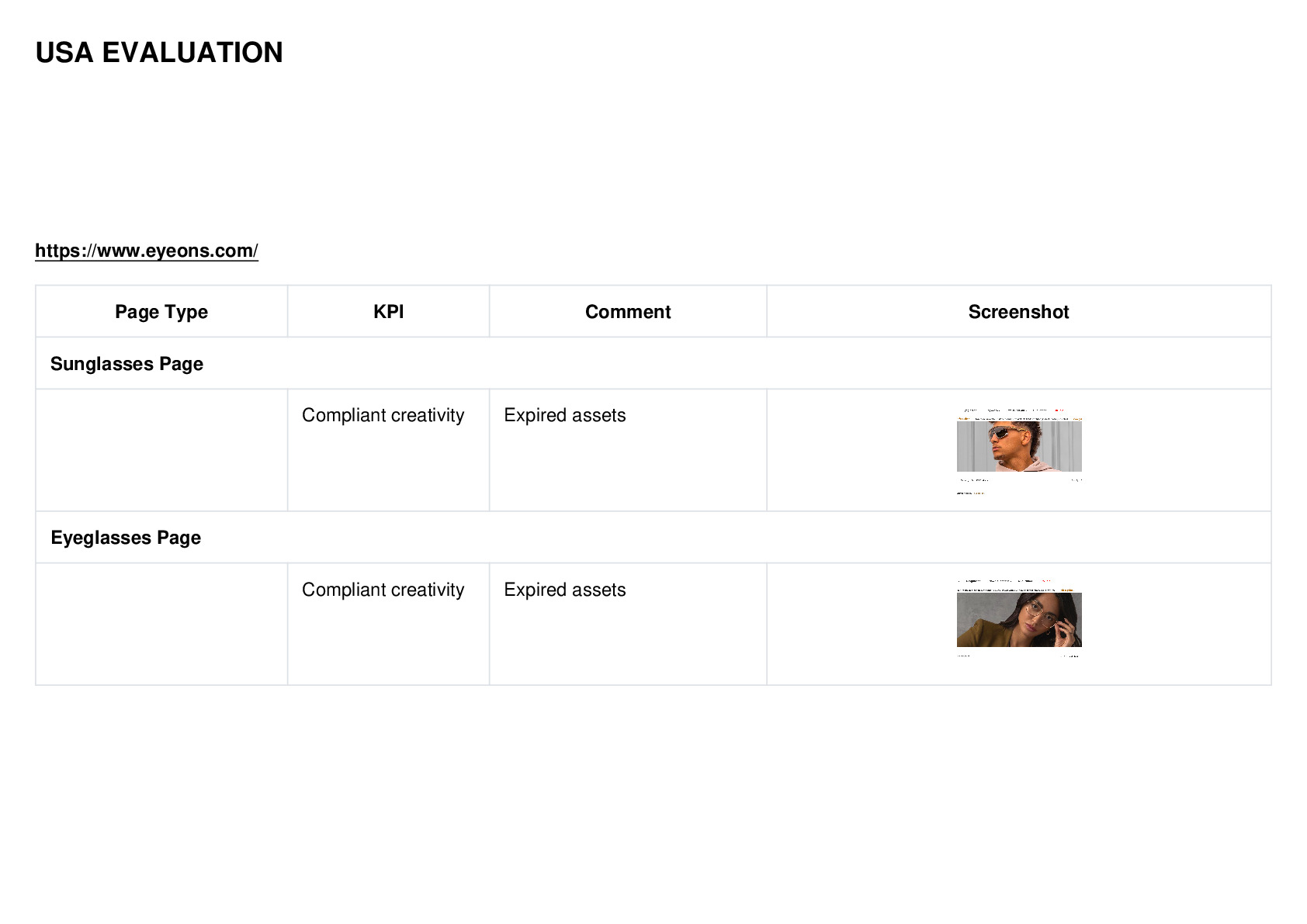Screen dimensions: 1307x924
Task: Click the man wearing sunglasses image
Action: pyautogui.click(x=1019, y=446)
